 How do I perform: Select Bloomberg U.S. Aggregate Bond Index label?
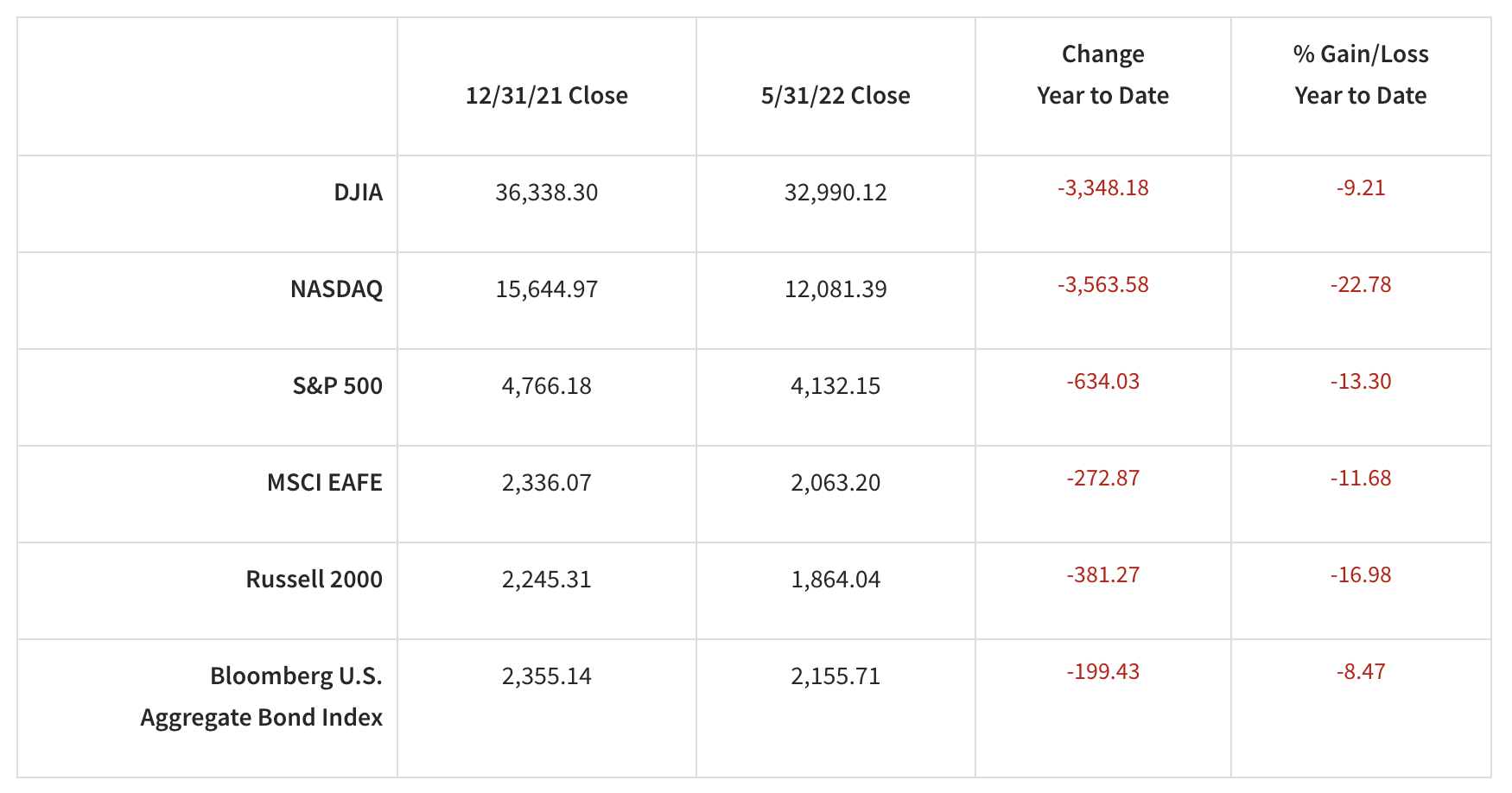262,696
